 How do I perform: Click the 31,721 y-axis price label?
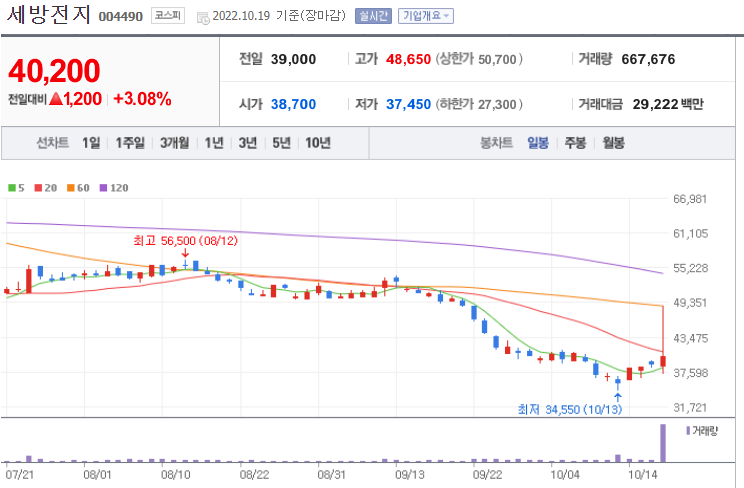(690, 408)
